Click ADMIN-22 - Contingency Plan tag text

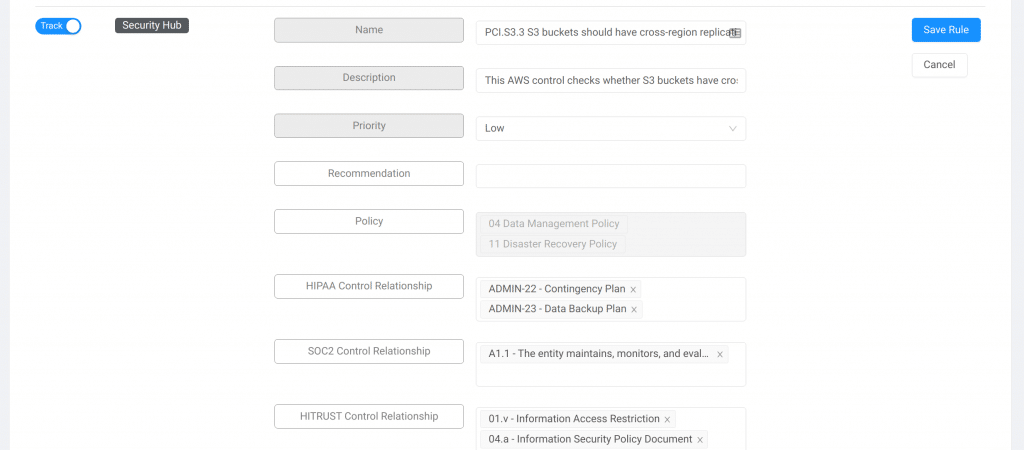[556, 289]
